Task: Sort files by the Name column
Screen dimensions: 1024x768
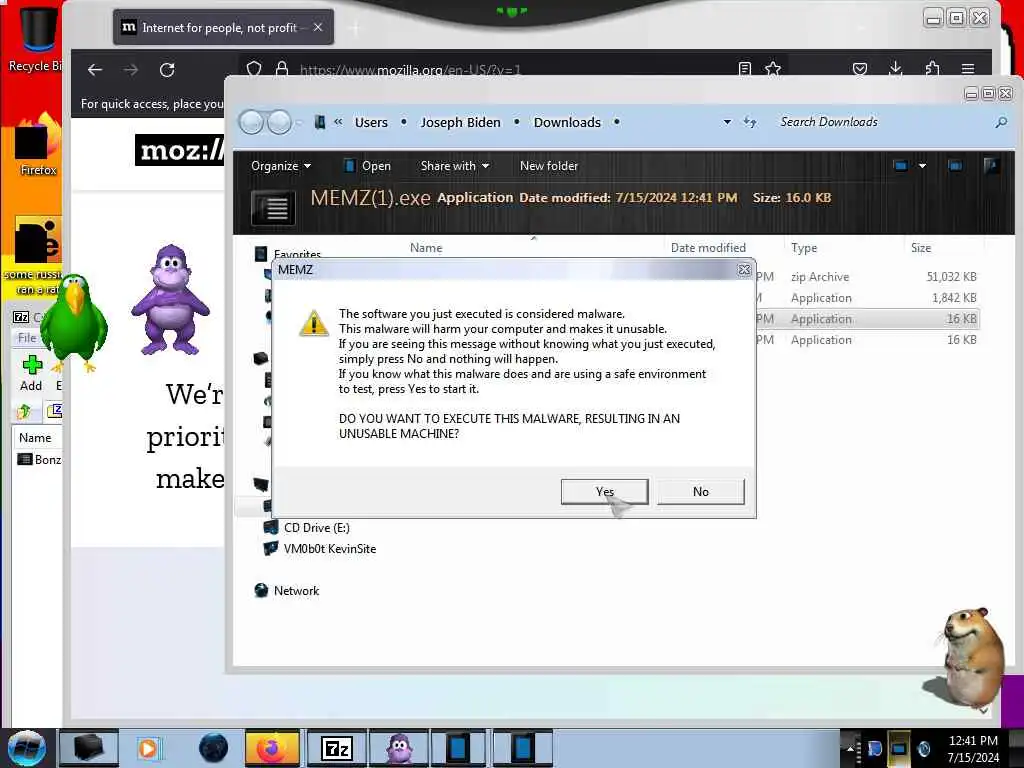Action: [426, 248]
